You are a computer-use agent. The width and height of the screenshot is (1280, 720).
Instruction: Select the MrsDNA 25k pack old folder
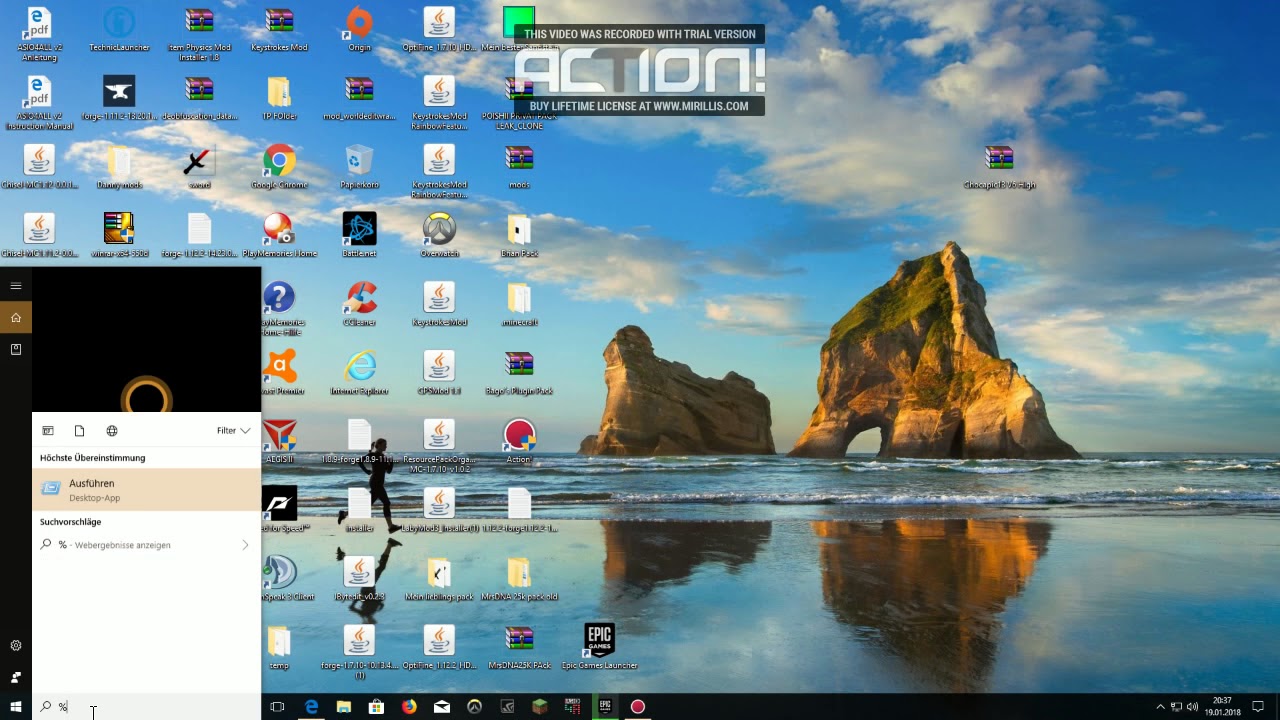coord(519,578)
